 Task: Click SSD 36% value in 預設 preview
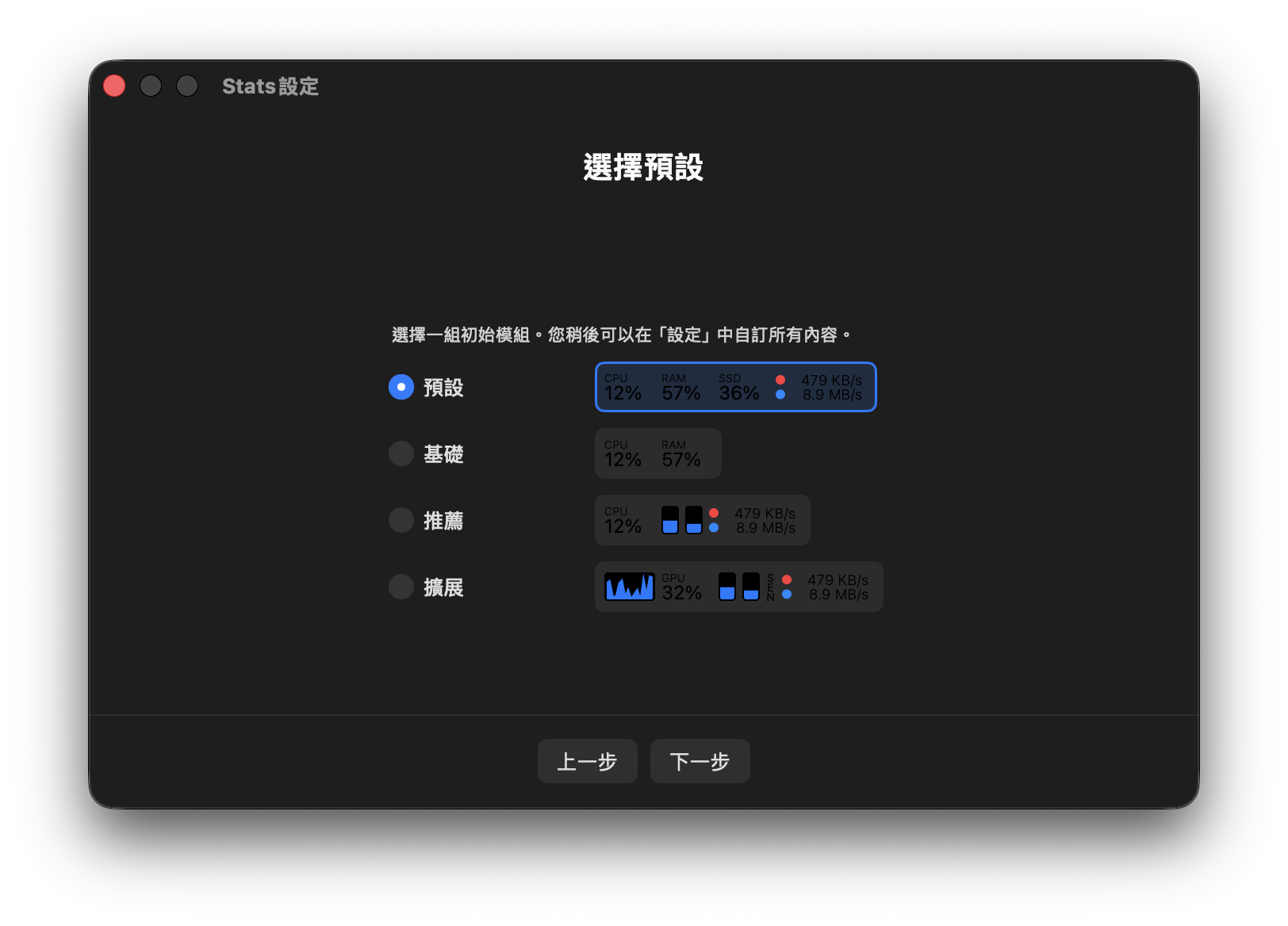[x=739, y=388]
